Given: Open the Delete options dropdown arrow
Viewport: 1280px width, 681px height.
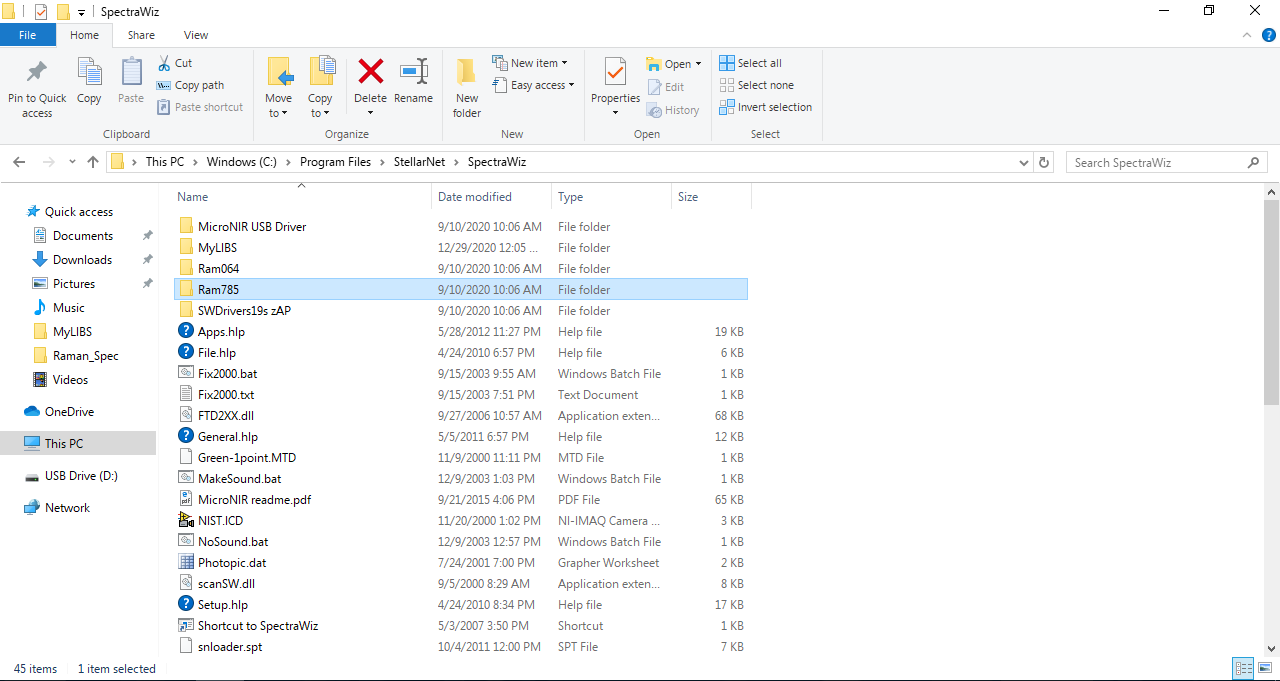Looking at the screenshot, I should click(370, 112).
